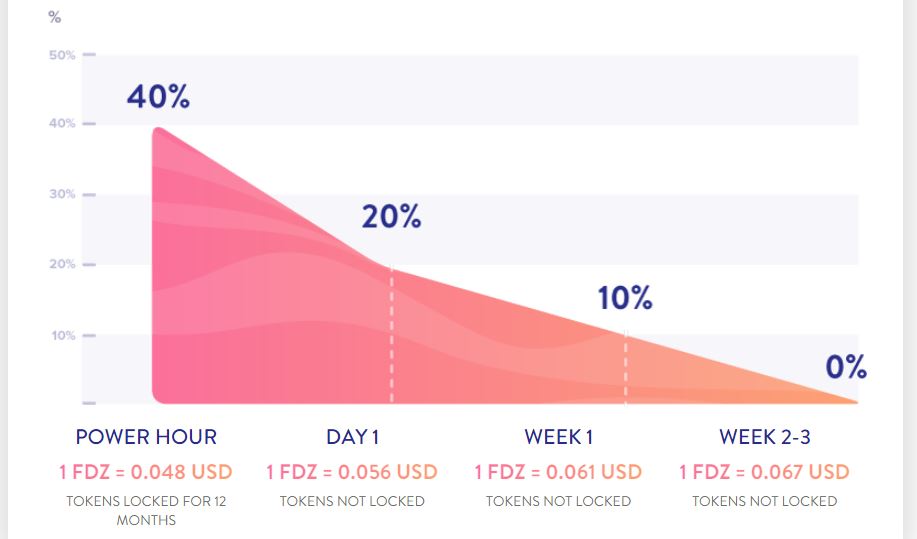The image size is (917, 539).
Task: Select the DAY 1 stage heading
Action: 353,437
